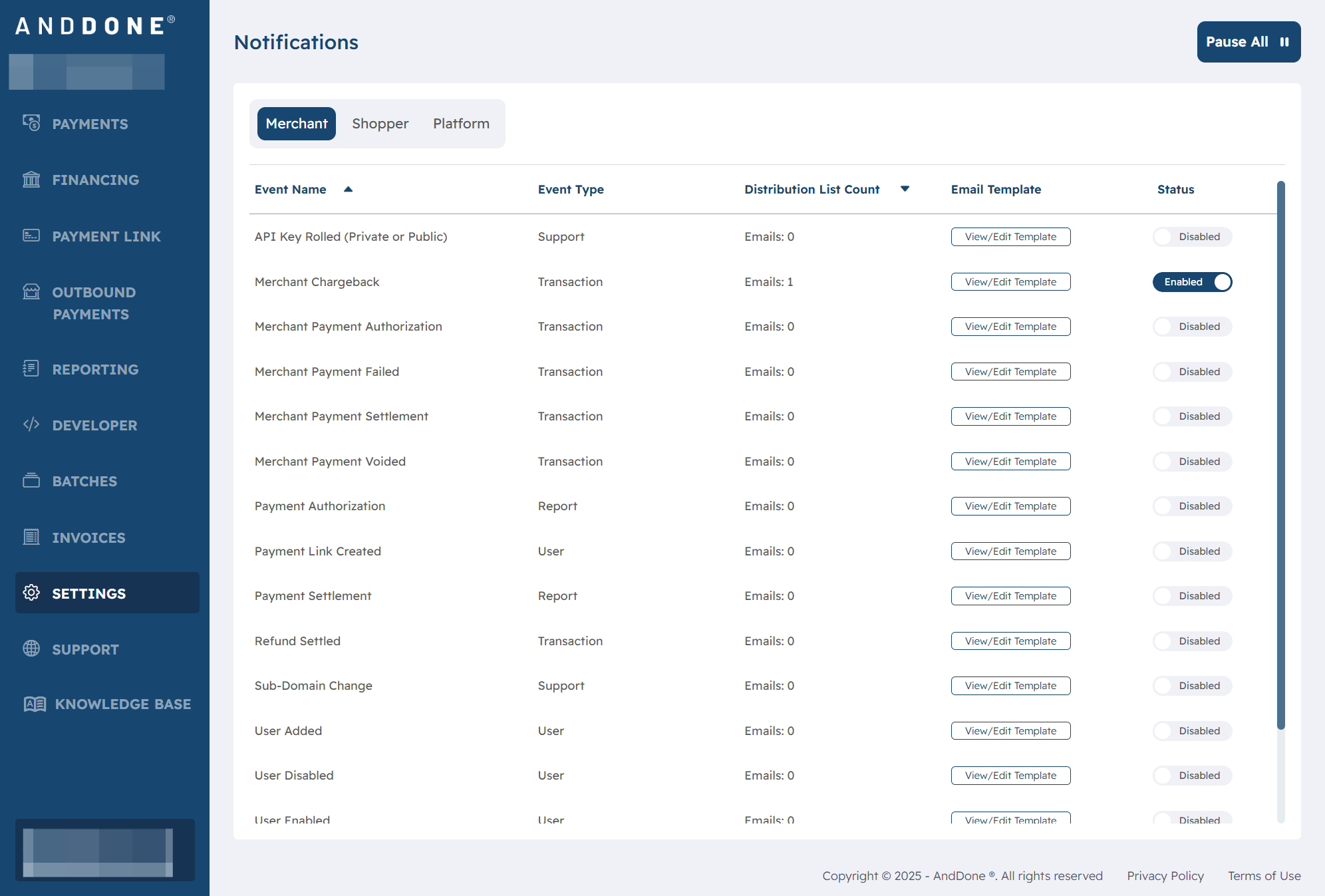Image resolution: width=1325 pixels, height=896 pixels.
Task: Click the Payment Link sidebar icon
Action: click(x=31, y=235)
